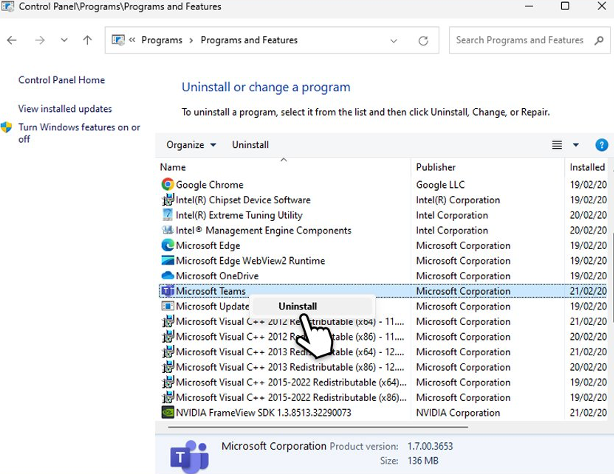The image size is (614, 474).
Task: Select Visual C++ 2013 Redistributable (x86) name
Action: pos(290,367)
